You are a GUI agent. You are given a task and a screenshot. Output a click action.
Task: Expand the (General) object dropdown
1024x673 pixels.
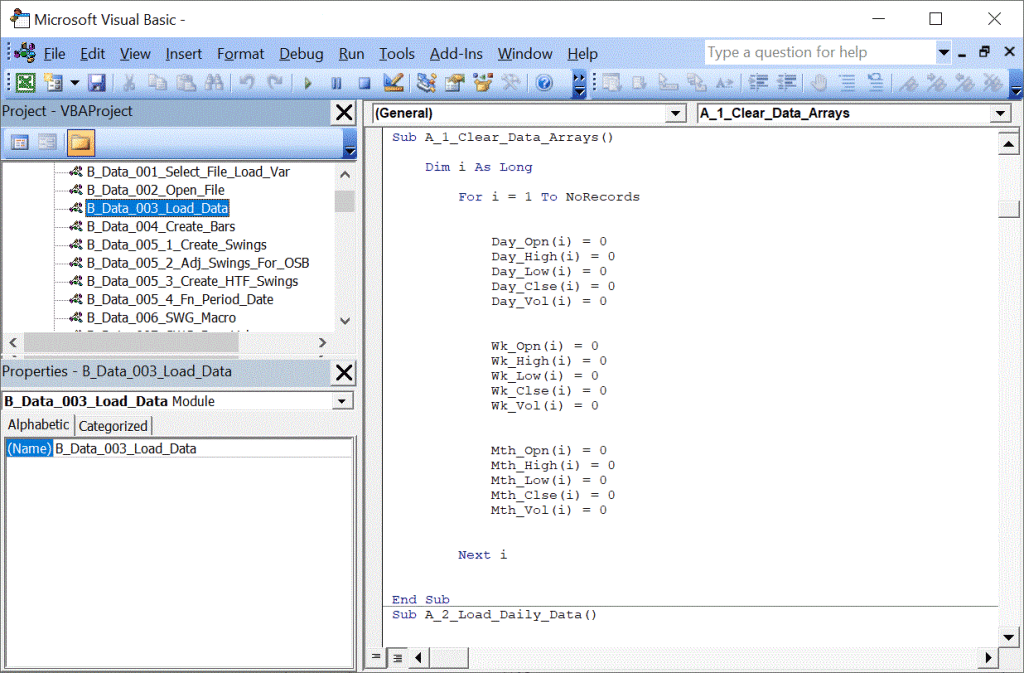click(675, 114)
